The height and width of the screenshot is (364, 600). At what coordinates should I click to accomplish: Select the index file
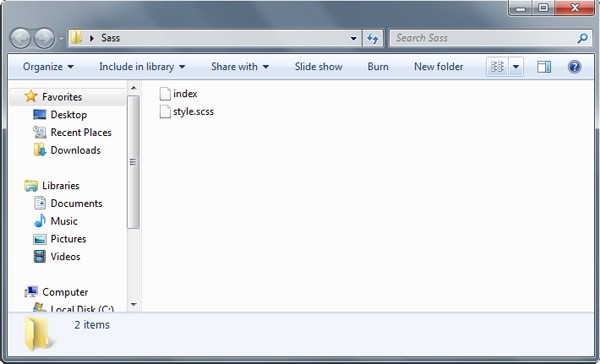coord(178,94)
